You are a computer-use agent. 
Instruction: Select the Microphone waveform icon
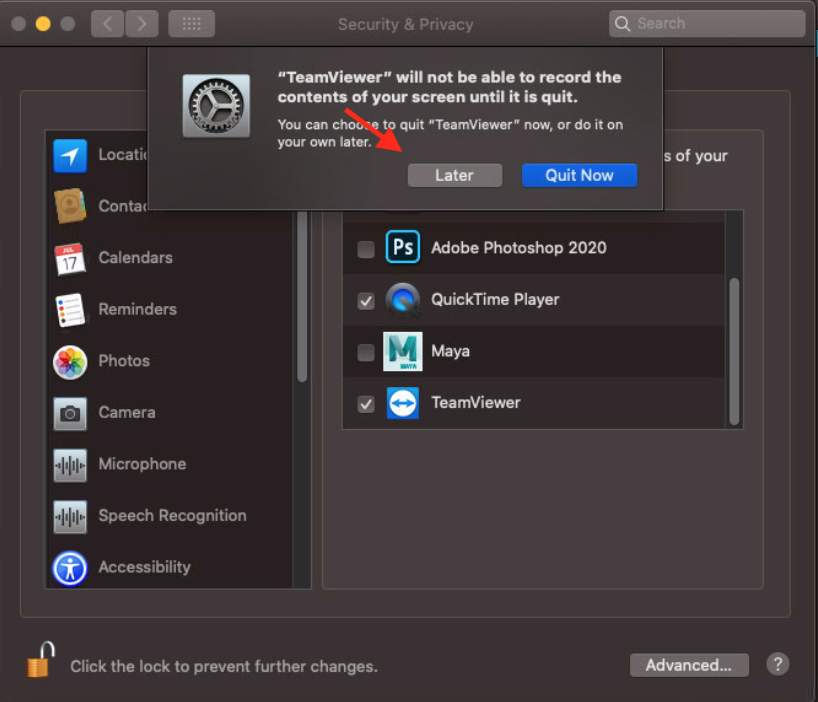tap(70, 465)
